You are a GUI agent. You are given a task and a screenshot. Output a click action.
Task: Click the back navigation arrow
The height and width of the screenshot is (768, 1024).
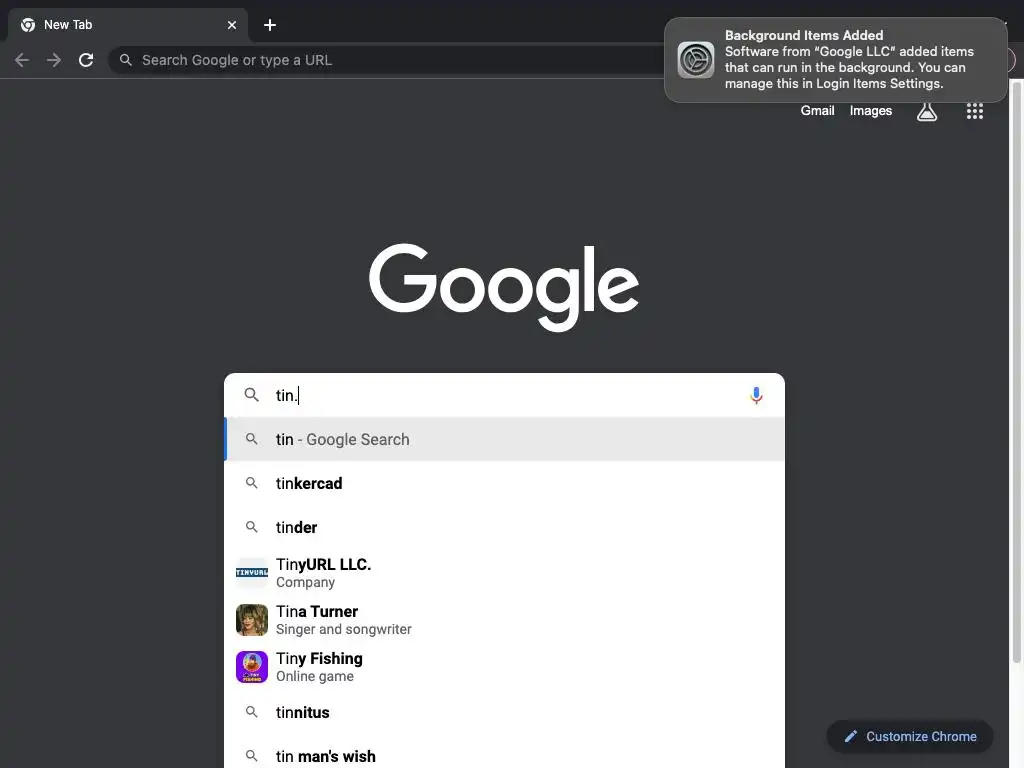pyautogui.click(x=22, y=60)
